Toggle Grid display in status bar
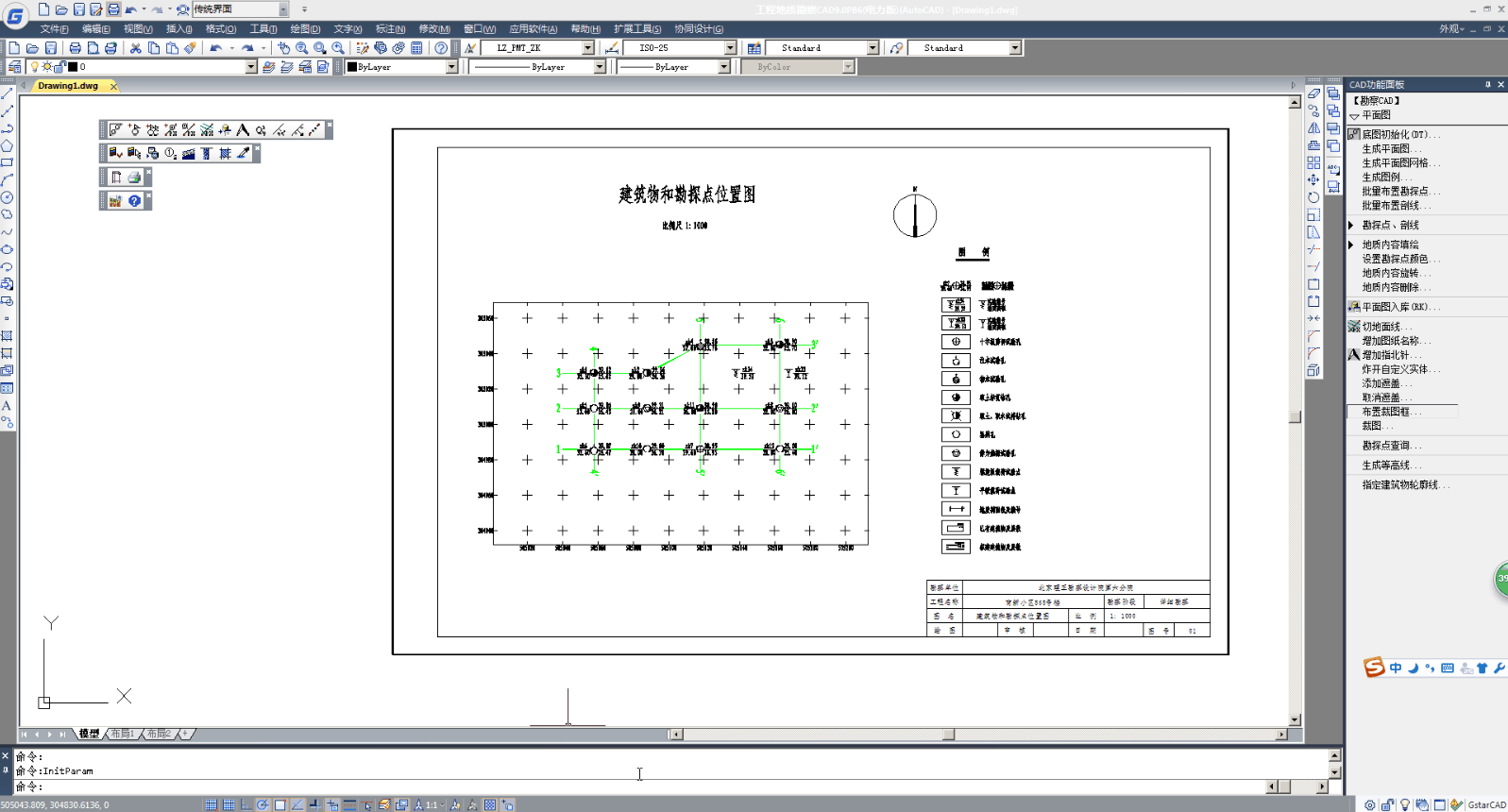 229,804
